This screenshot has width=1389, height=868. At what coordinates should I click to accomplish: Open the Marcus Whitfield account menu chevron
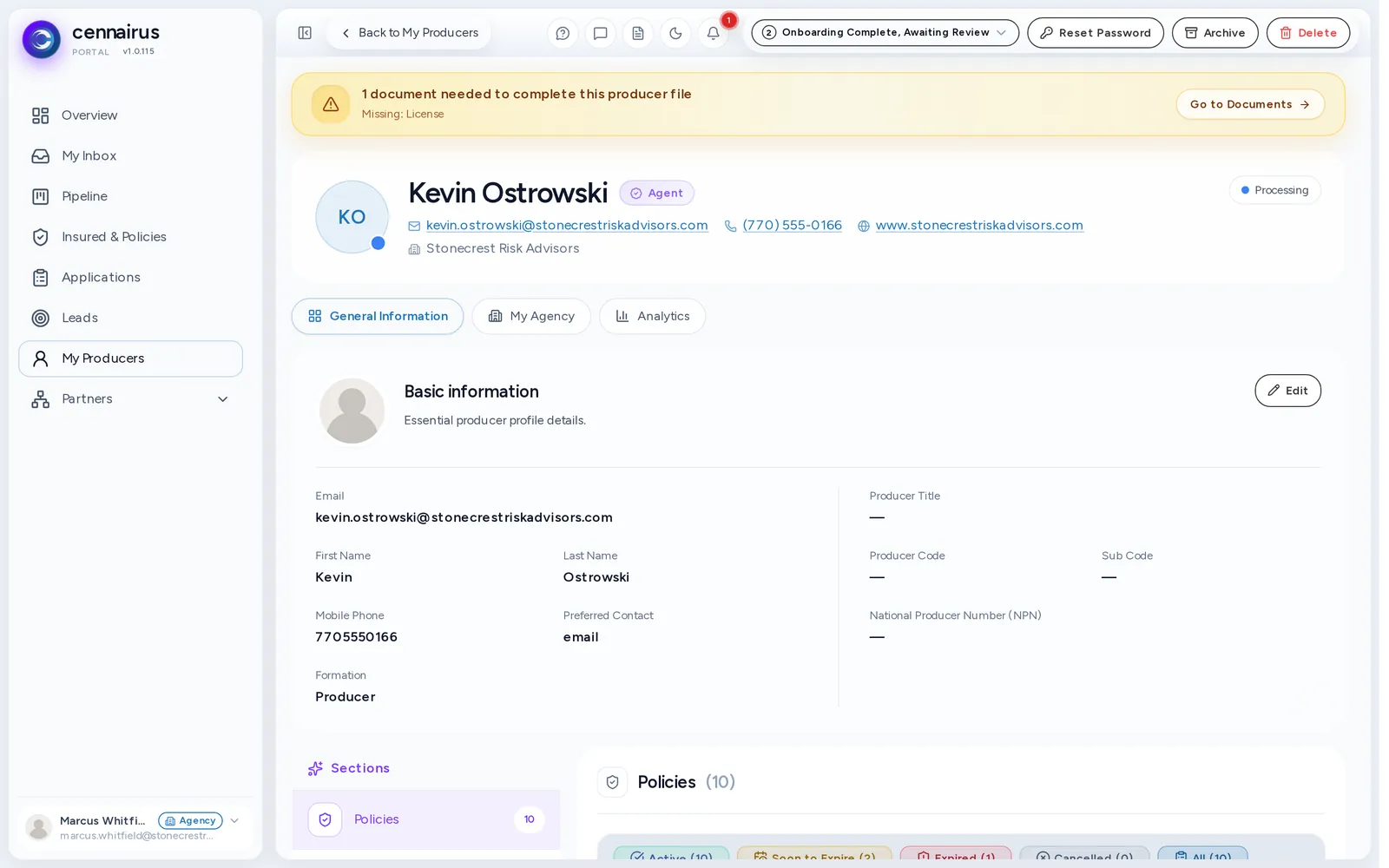(234, 821)
